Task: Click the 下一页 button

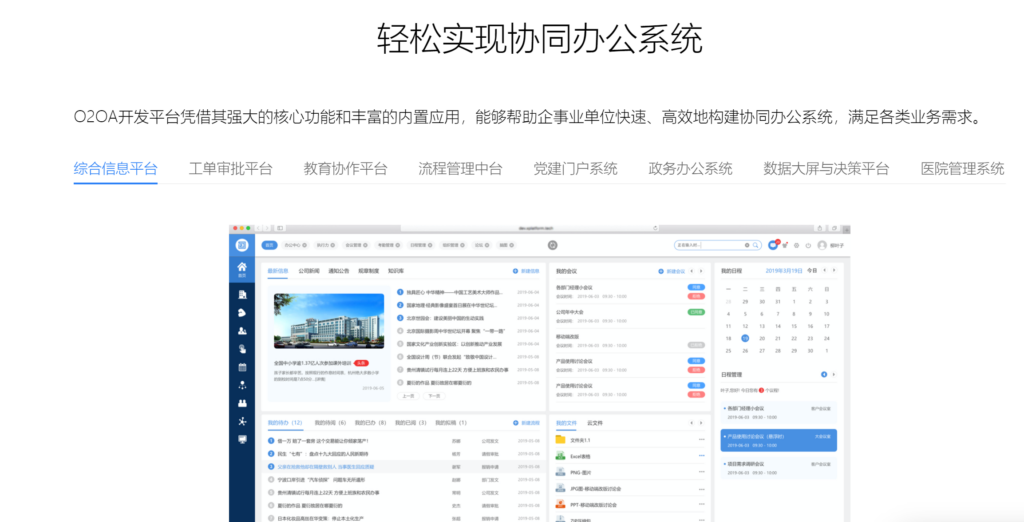Action: (x=432, y=396)
